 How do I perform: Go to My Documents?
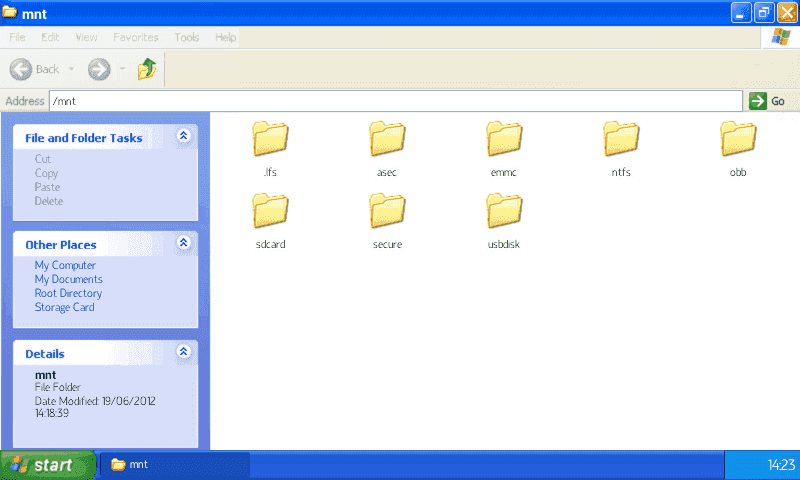click(x=69, y=279)
